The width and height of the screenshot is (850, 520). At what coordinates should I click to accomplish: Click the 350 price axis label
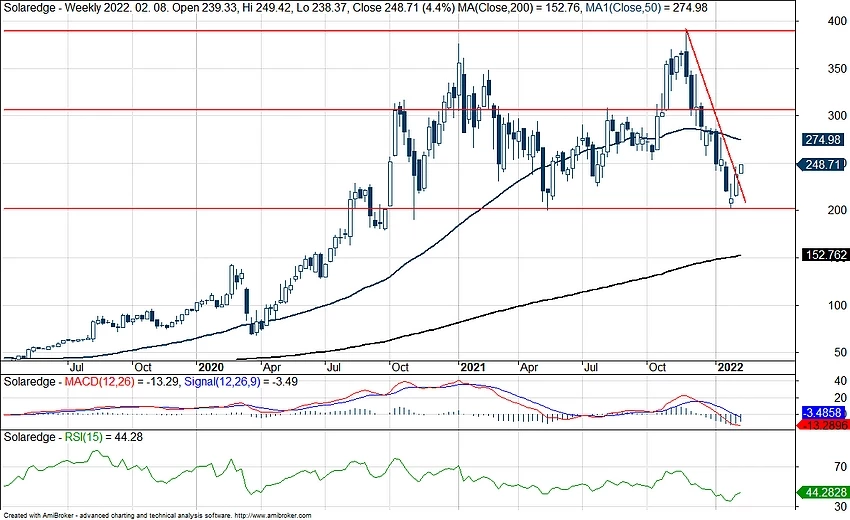pos(838,69)
